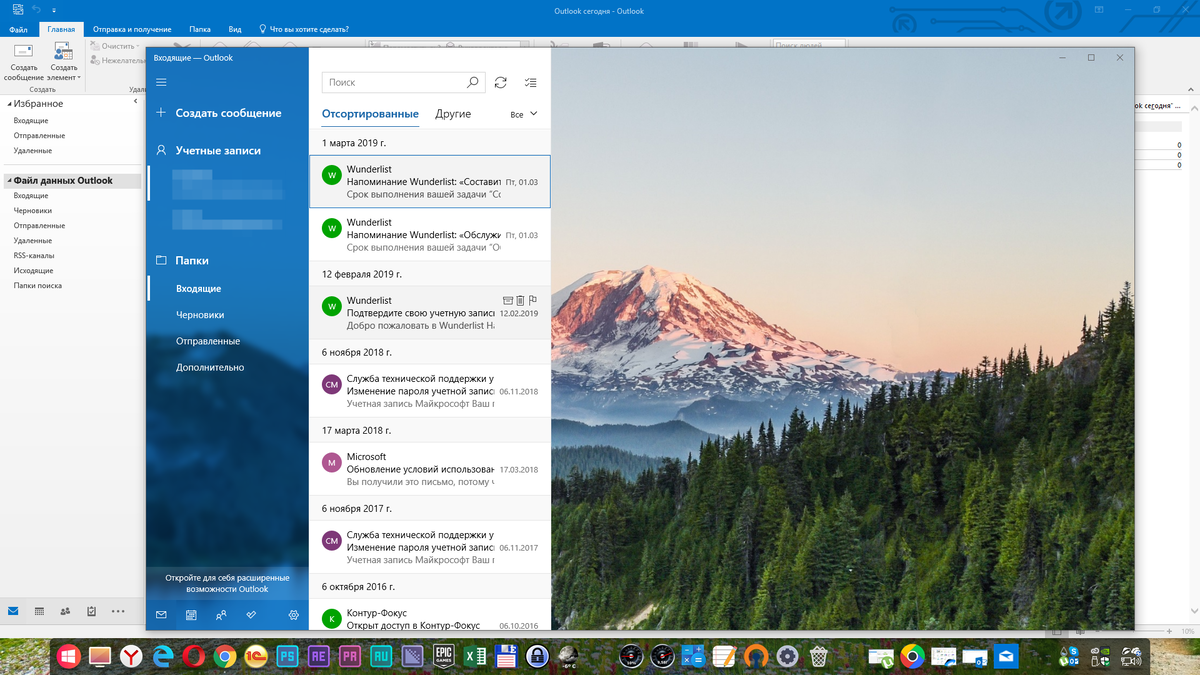Open Outlook desktop calendar navigation icon
This screenshot has width=1200, height=675.
tap(39, 610)
